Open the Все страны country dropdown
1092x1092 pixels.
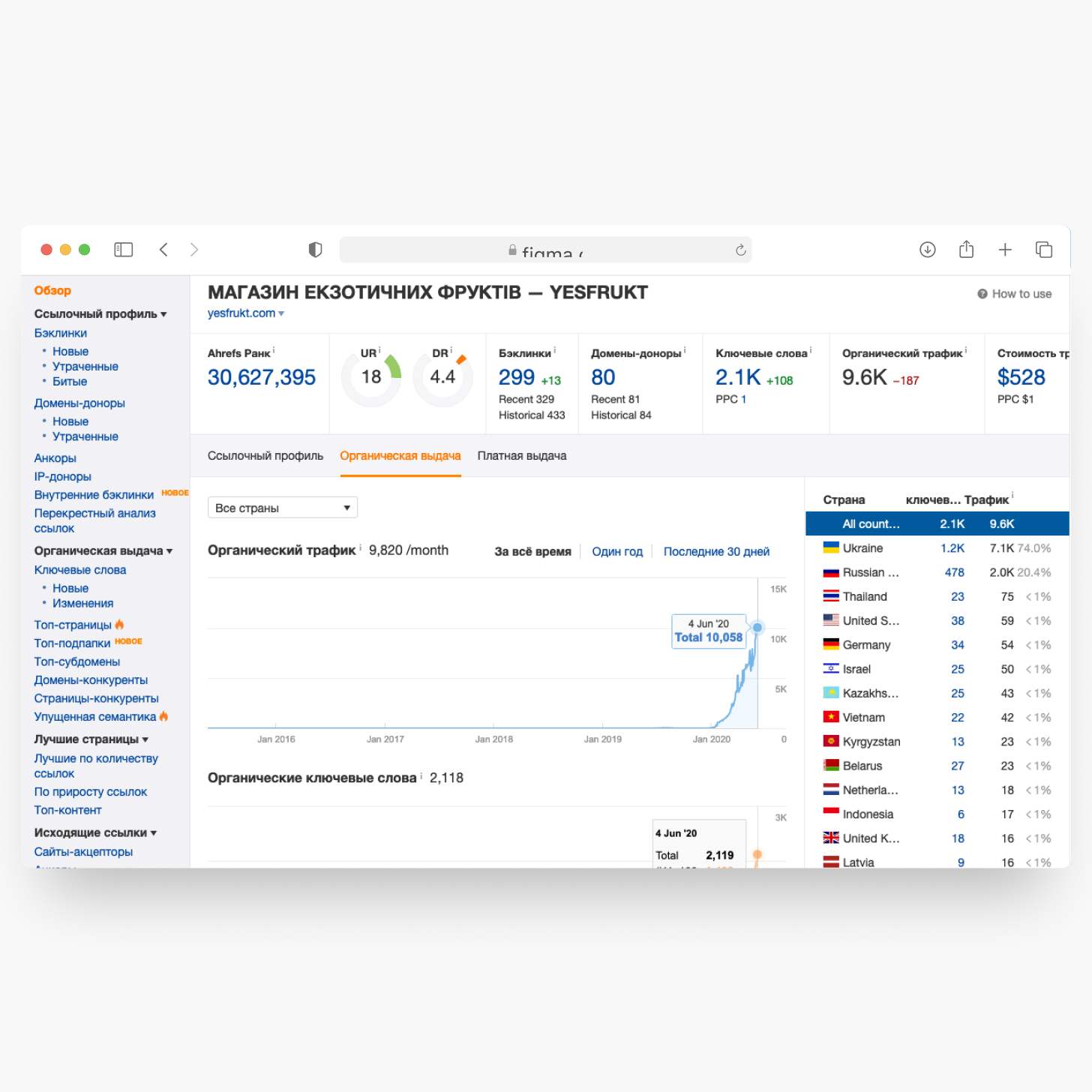tap(282, 508)
